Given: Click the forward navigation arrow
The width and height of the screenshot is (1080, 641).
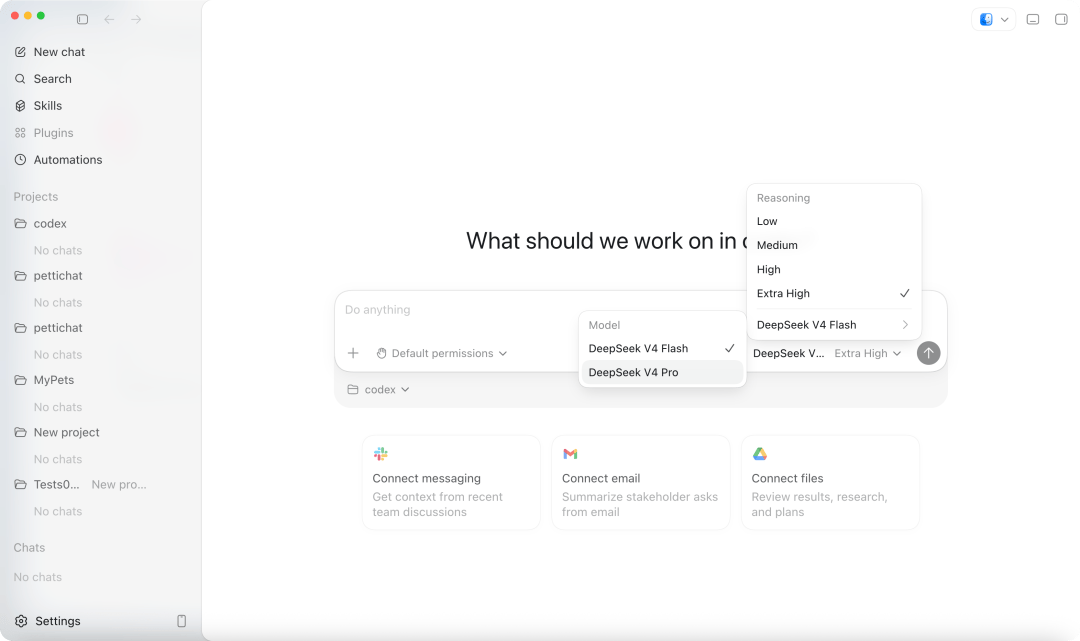Looking at the screenshot, I should coord(136,19).
